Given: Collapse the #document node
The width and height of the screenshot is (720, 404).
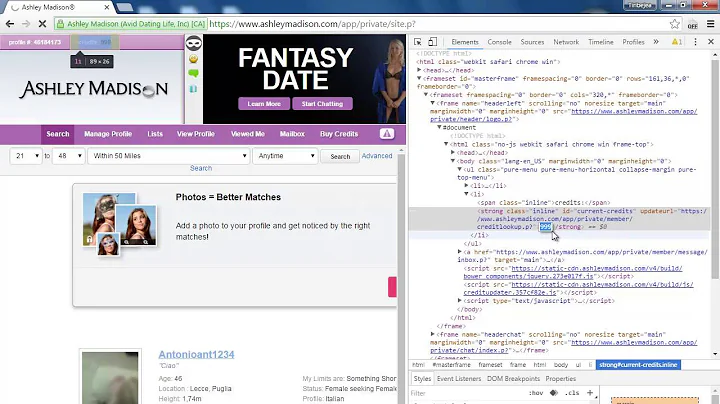Looking at the screenshot, I should tap(439, 127).
